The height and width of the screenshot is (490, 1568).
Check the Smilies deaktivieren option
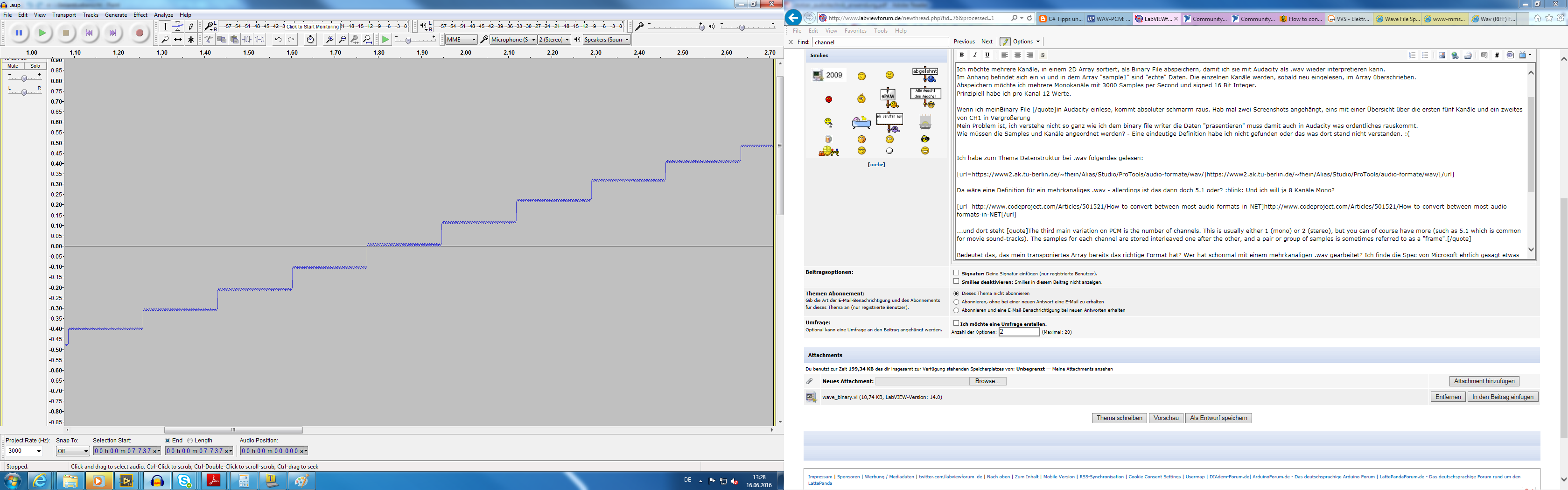click(956, 282)
